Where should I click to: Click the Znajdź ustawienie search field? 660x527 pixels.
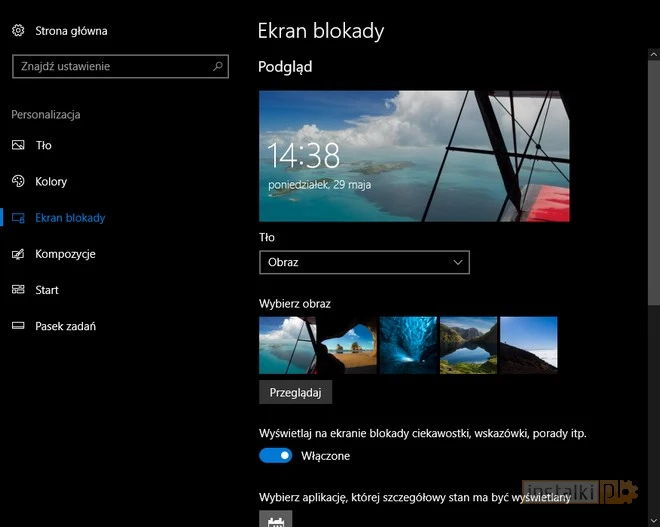tap(110, 67)
